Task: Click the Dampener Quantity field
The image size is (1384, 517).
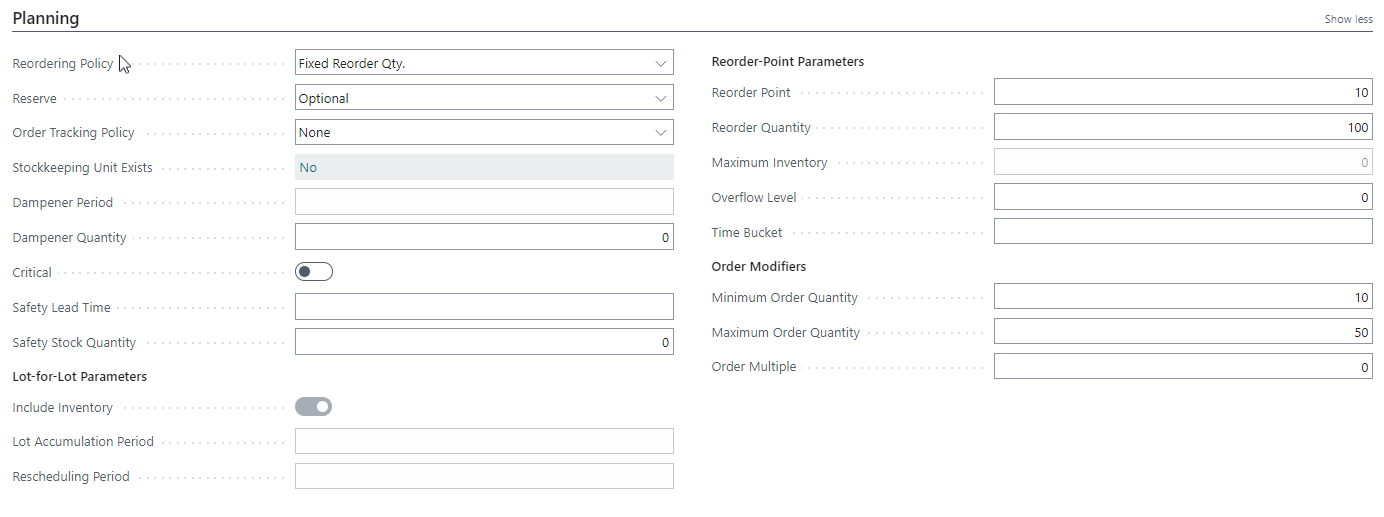Action: pos(484,237)
